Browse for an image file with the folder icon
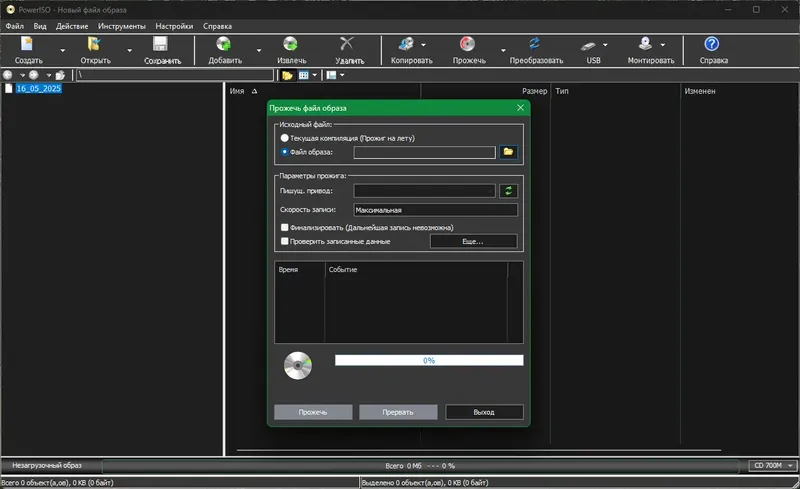 click(508, 152)
